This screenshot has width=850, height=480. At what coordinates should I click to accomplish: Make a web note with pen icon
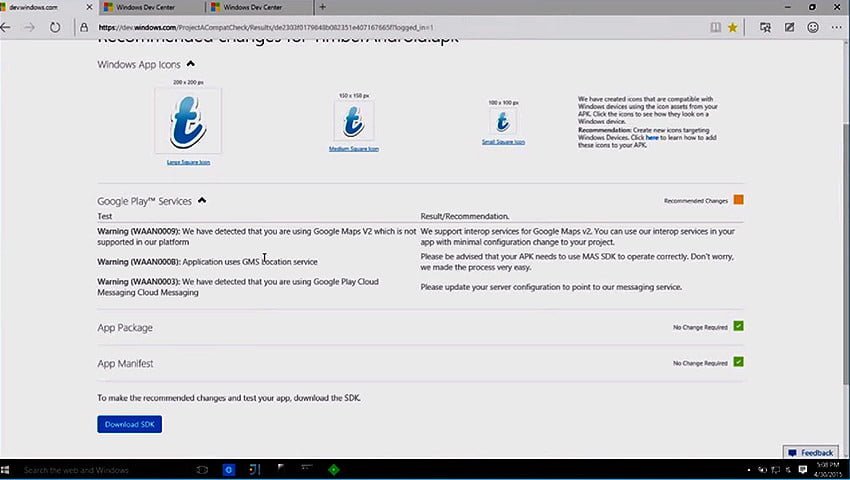[x=789, y=27]
